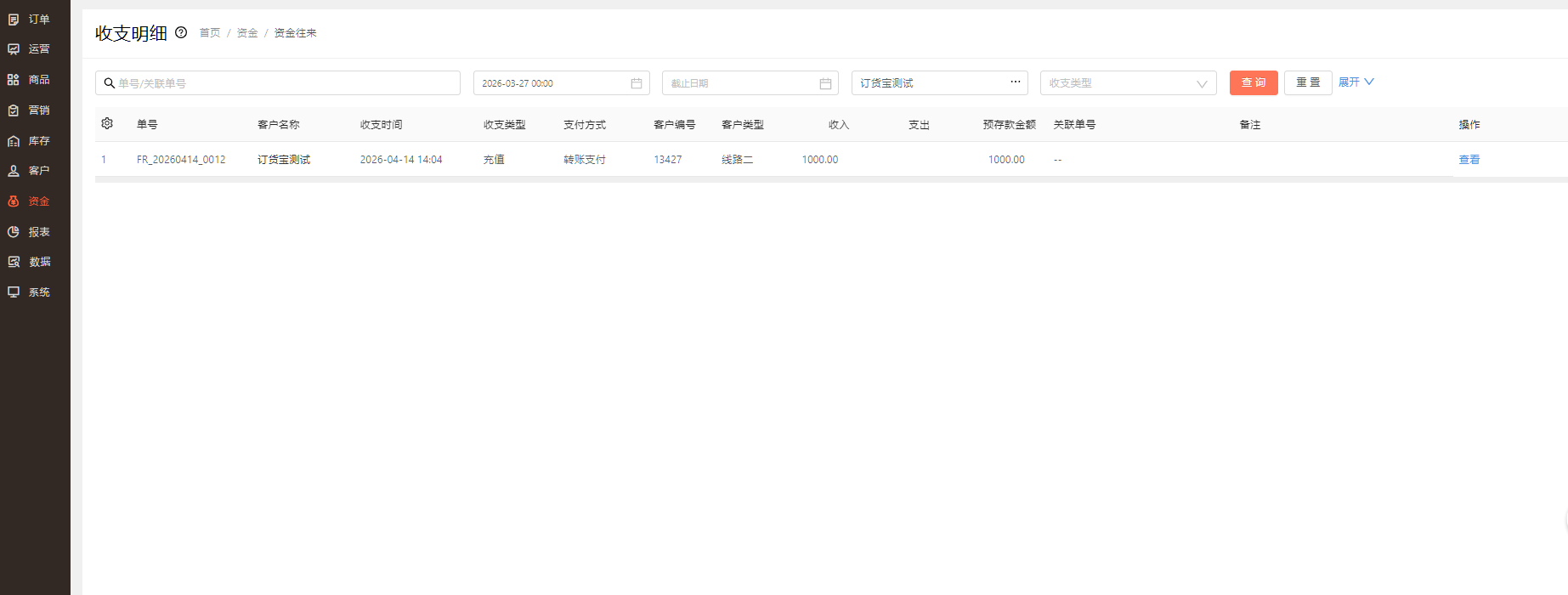The height and width of the screenshot is (595, 1568).
Task: Click the 收入 column header
Action: (x=839, y=125)
